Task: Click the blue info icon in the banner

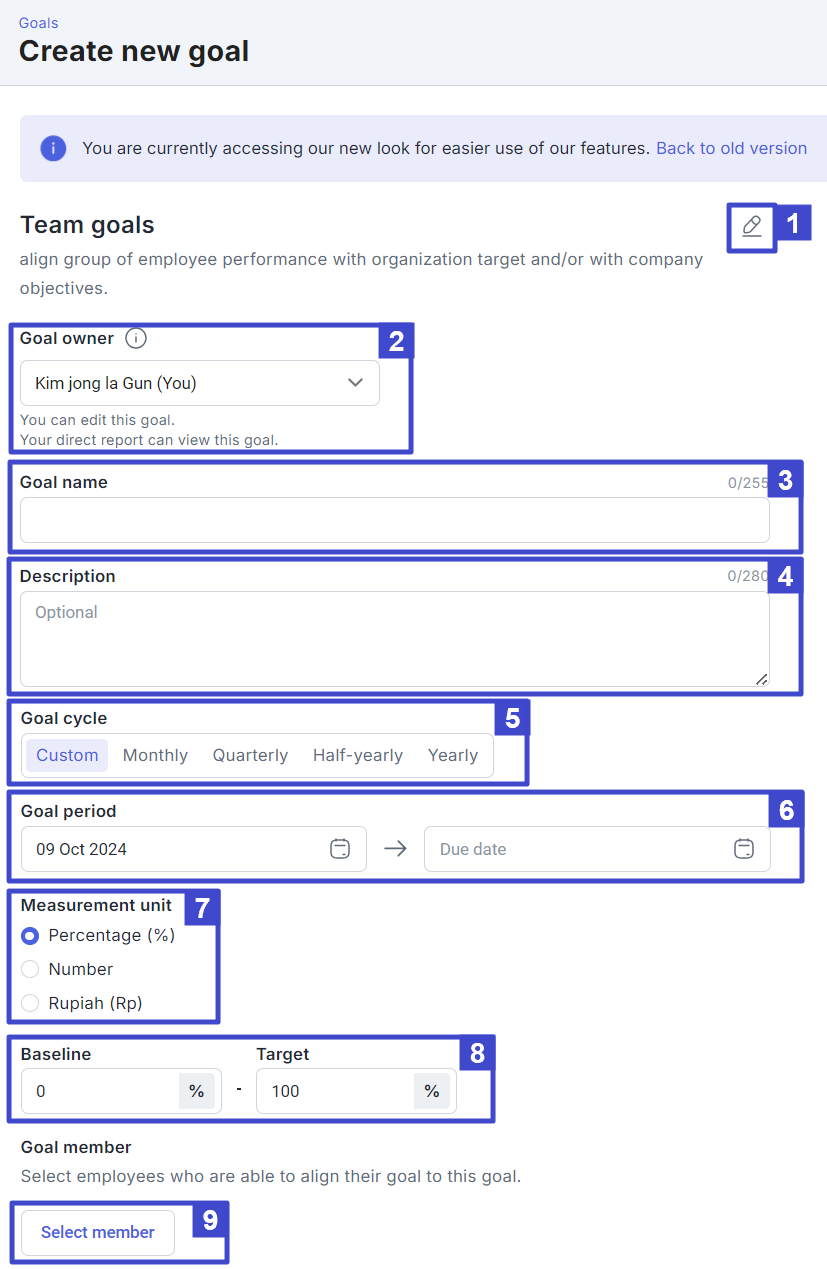Action: [53, 148]
